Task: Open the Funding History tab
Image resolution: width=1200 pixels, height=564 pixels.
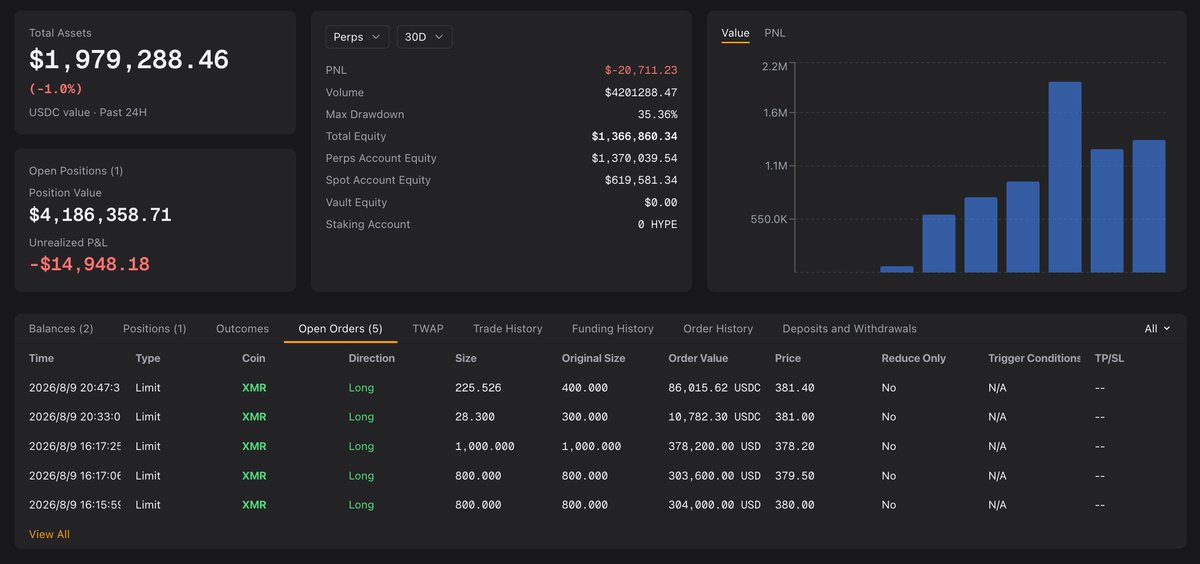Action: click(613, 328)
